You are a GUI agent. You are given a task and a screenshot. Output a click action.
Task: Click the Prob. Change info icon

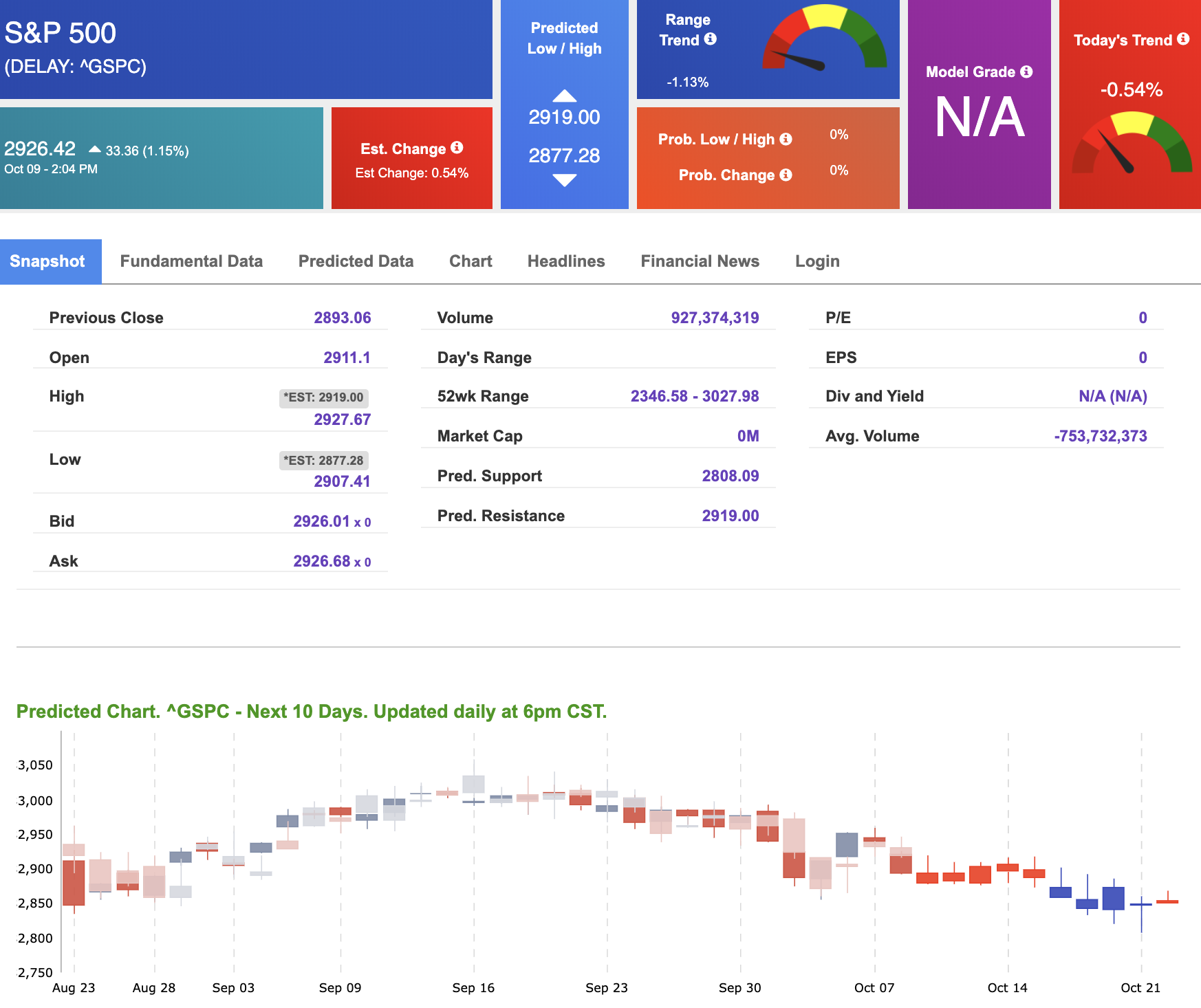(x=786, y=175)
